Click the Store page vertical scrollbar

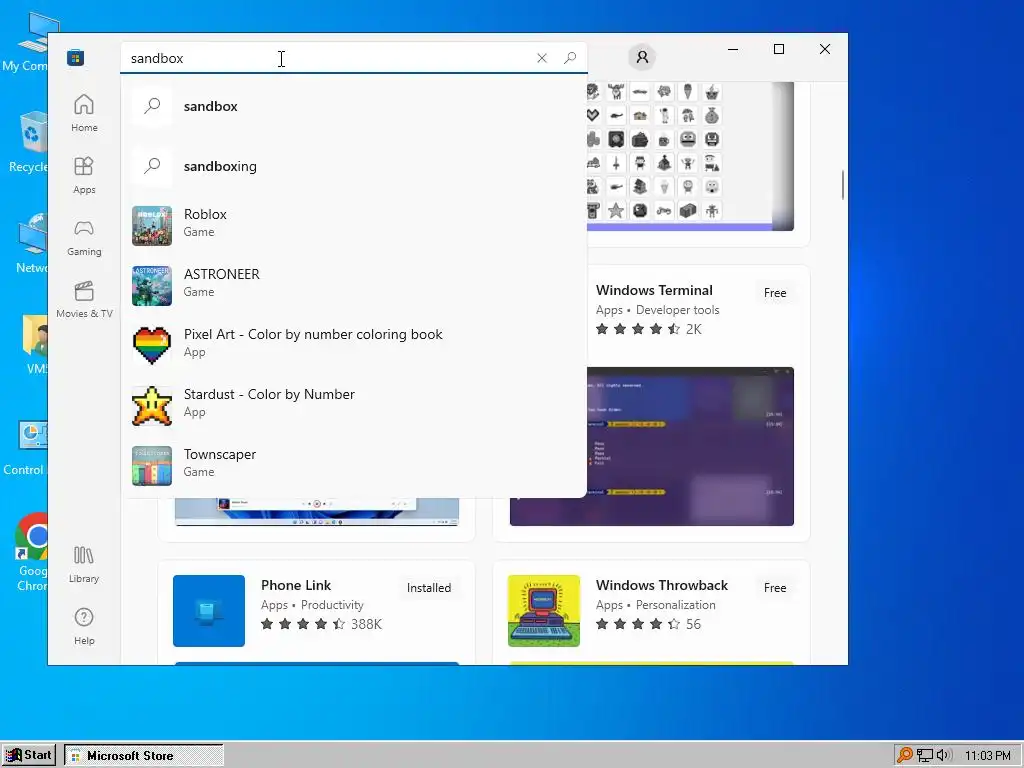pos(842,185)
